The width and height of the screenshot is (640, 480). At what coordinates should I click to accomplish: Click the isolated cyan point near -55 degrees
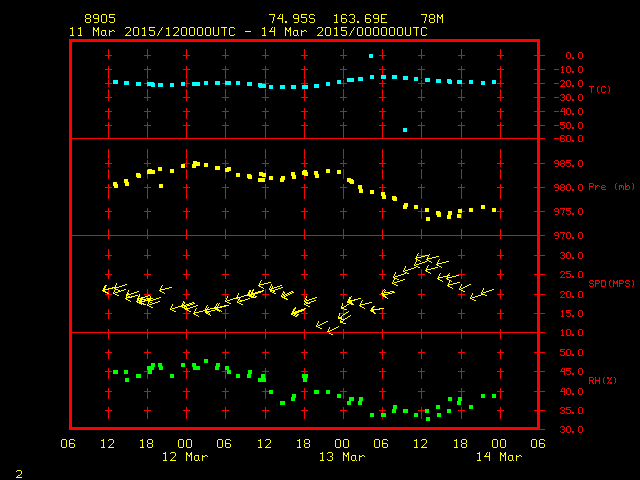tap(405, 130)
